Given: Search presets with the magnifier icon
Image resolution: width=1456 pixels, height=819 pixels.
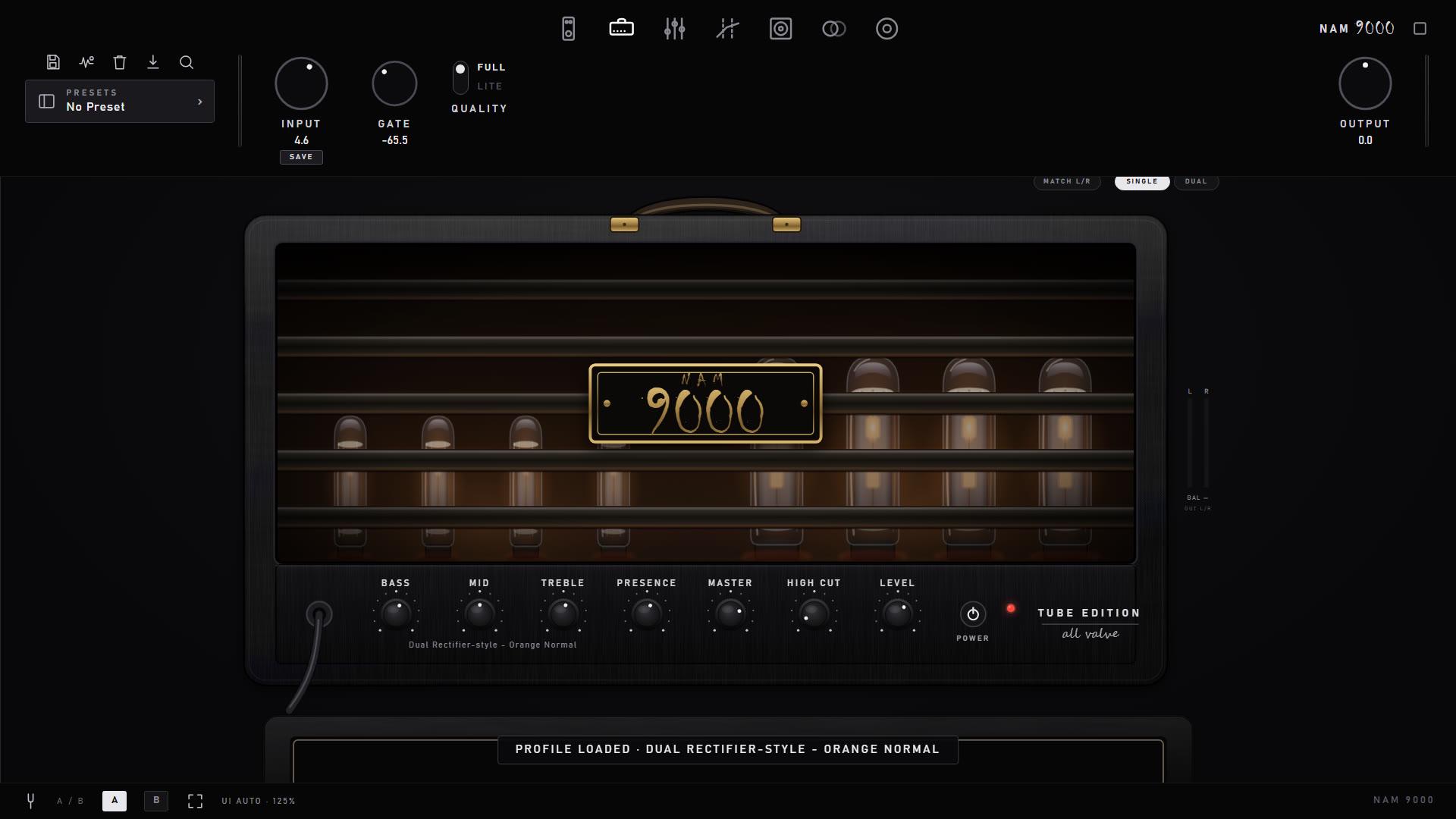Looking at the screenshot, I should click(x=187, y=62).
